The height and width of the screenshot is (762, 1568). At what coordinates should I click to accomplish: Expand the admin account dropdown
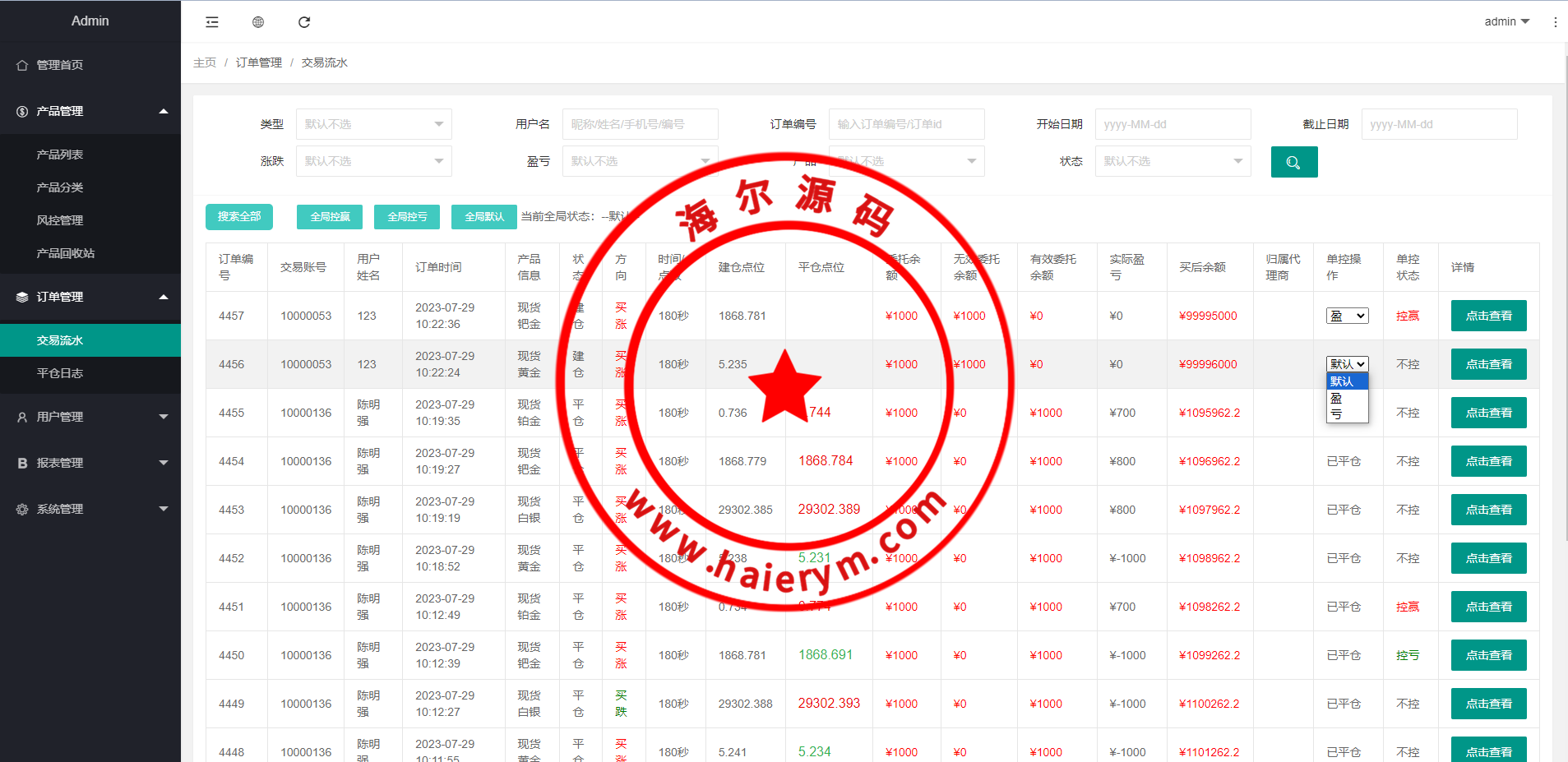1506,21
